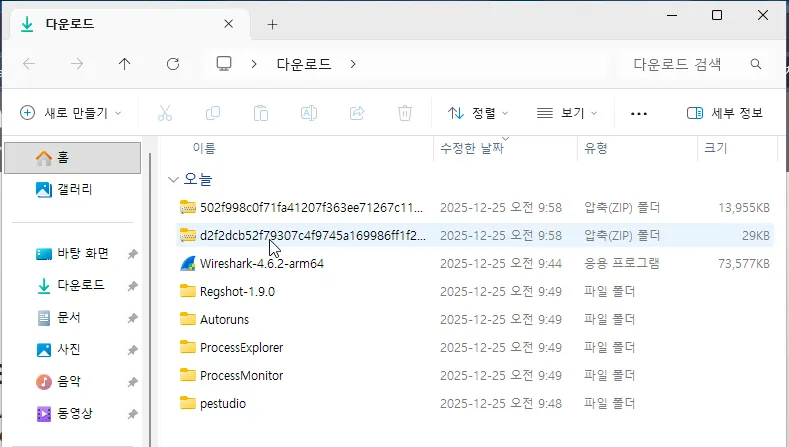
Task: Go up one folder with Up arrow
Action: tap(124, 63)
